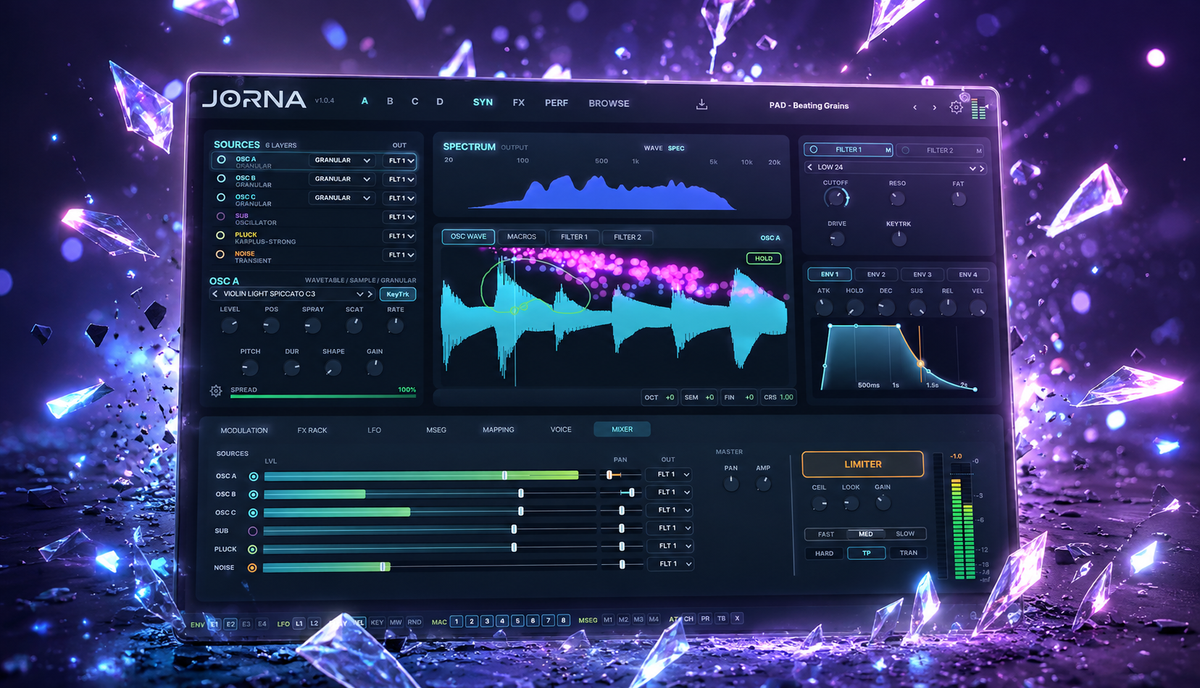1200x688 pixels.
Task: Select the HARD limiter mode
Action: coord(824,553)
